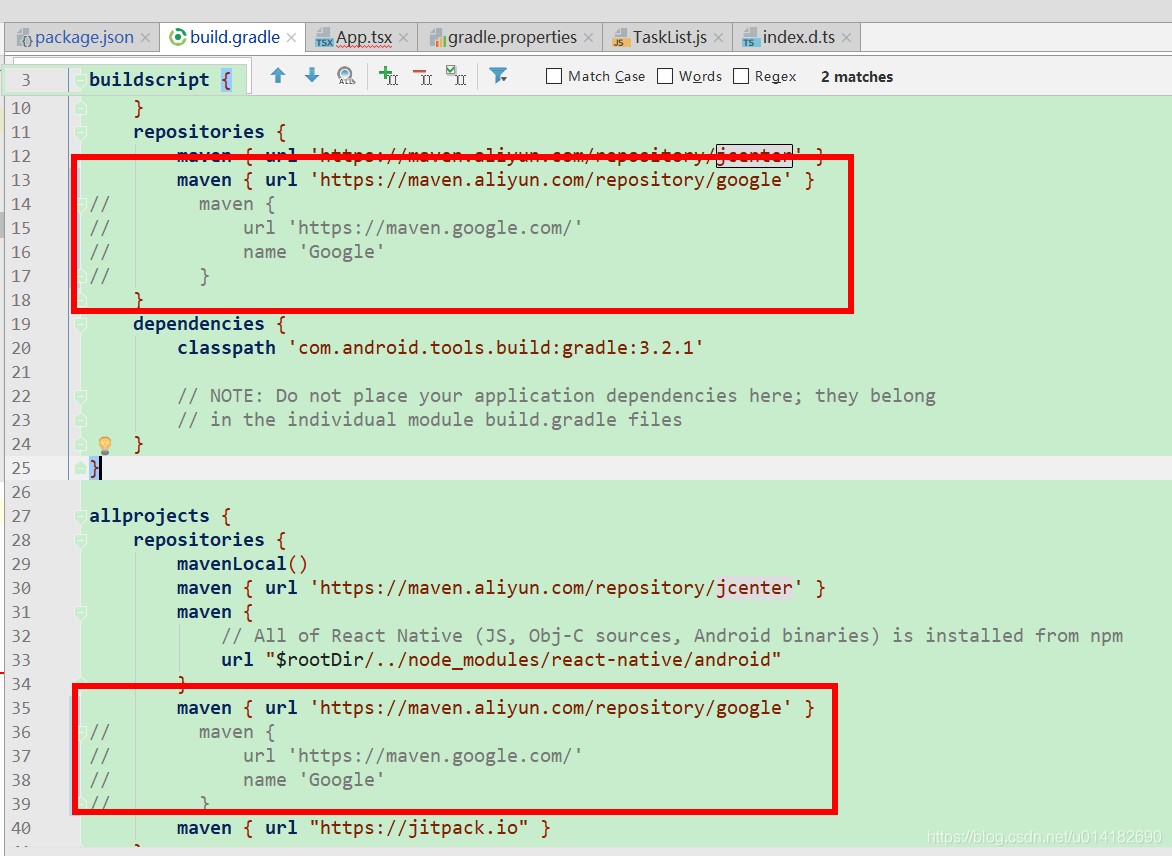This screenshot has width=1172, height=856.
Task: Click the classpath gradle:3.2.1 string
Action: pyautogui.click(x=496, y=348)
